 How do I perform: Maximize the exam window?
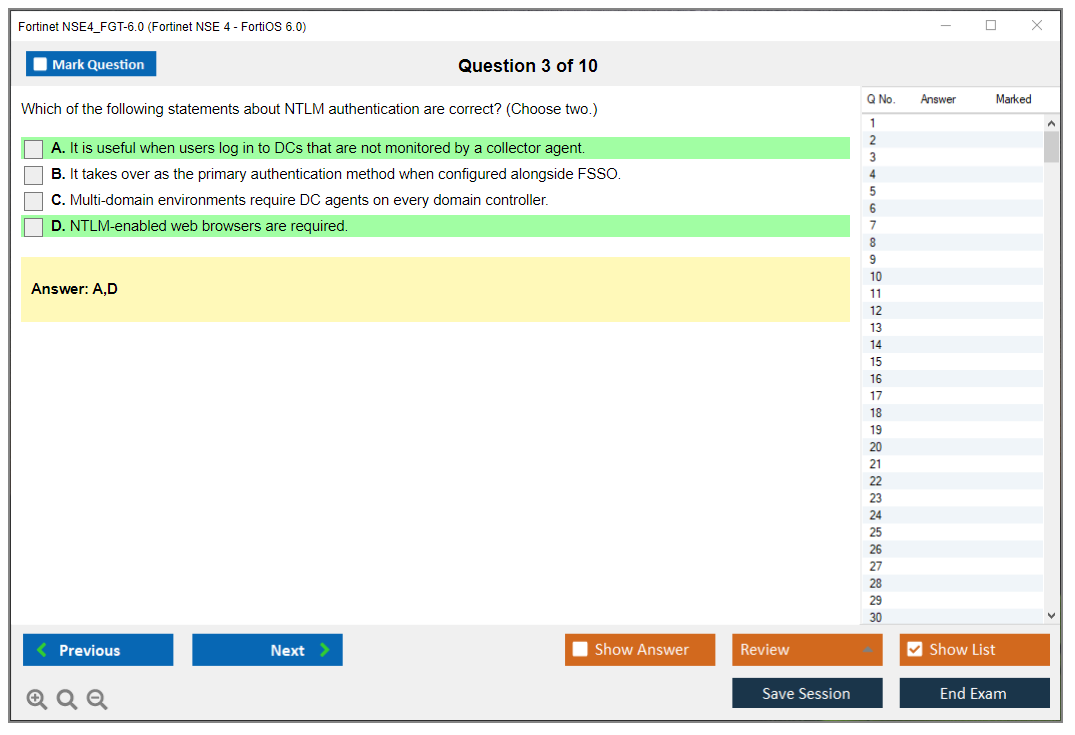991,26
